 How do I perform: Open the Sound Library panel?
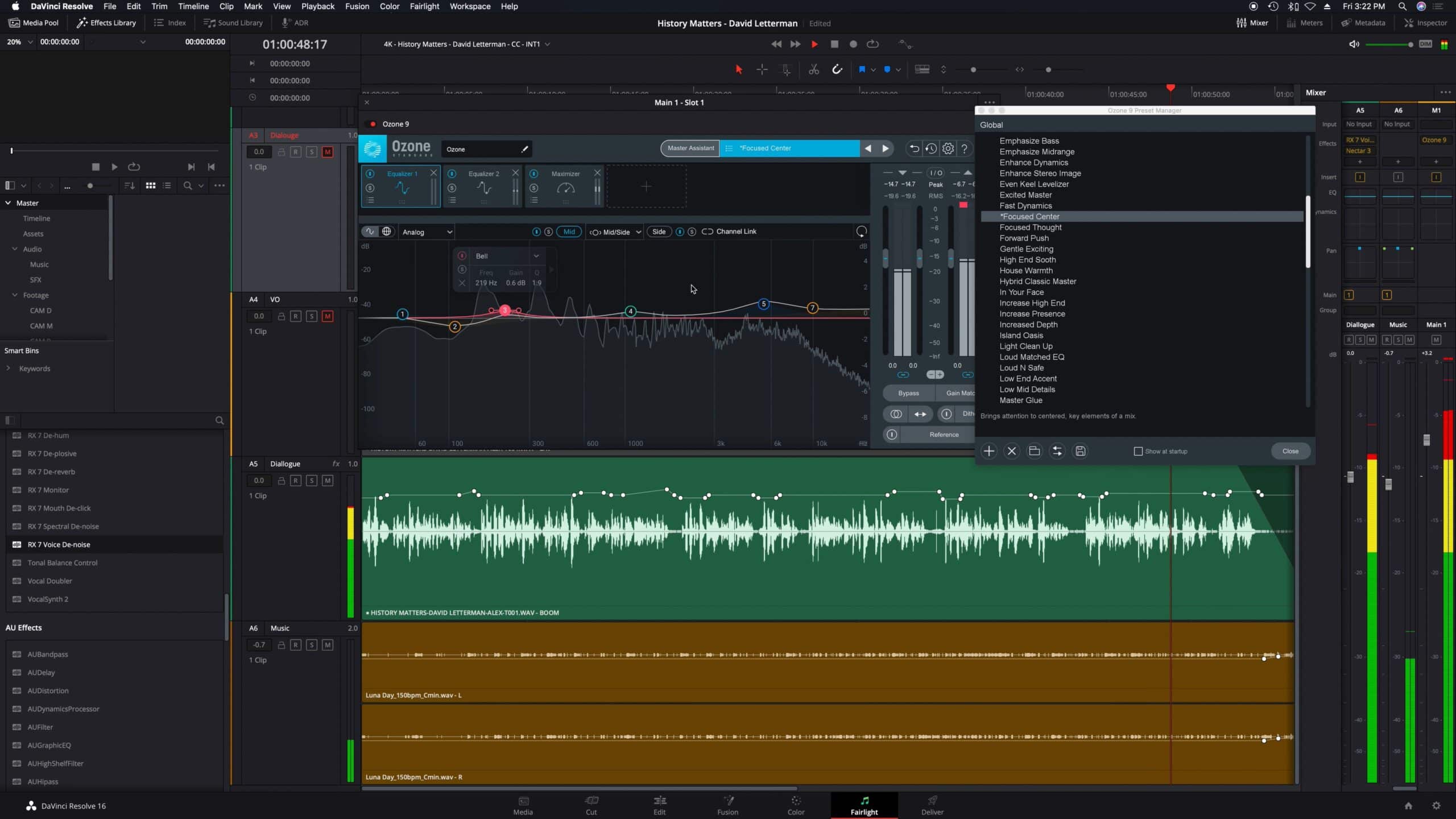click(x=233, y=23)
